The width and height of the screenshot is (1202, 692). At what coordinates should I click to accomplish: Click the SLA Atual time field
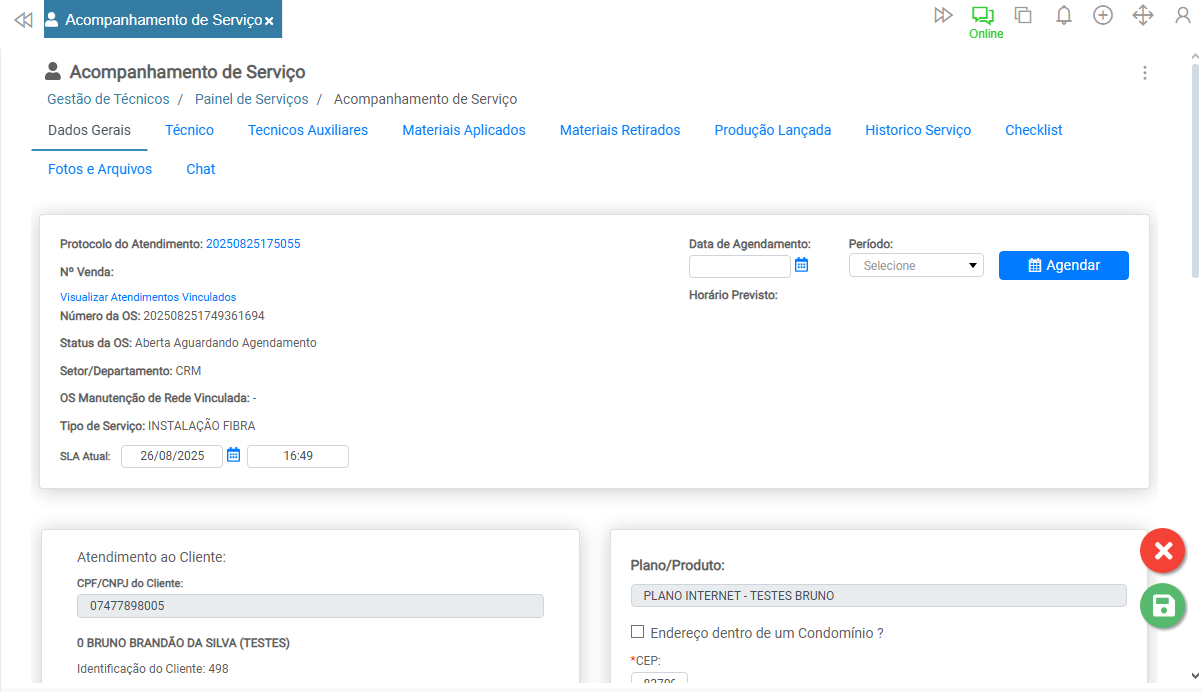tap(298, 456)
